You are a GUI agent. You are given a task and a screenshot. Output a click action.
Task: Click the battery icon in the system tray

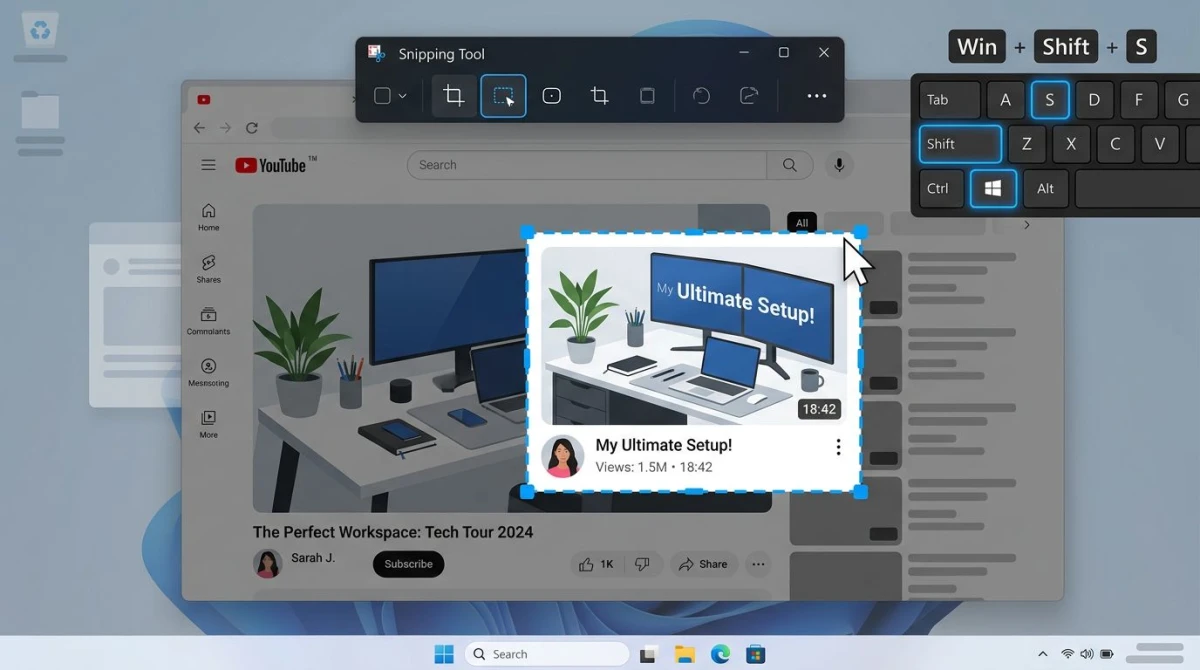pos(1107,654)
